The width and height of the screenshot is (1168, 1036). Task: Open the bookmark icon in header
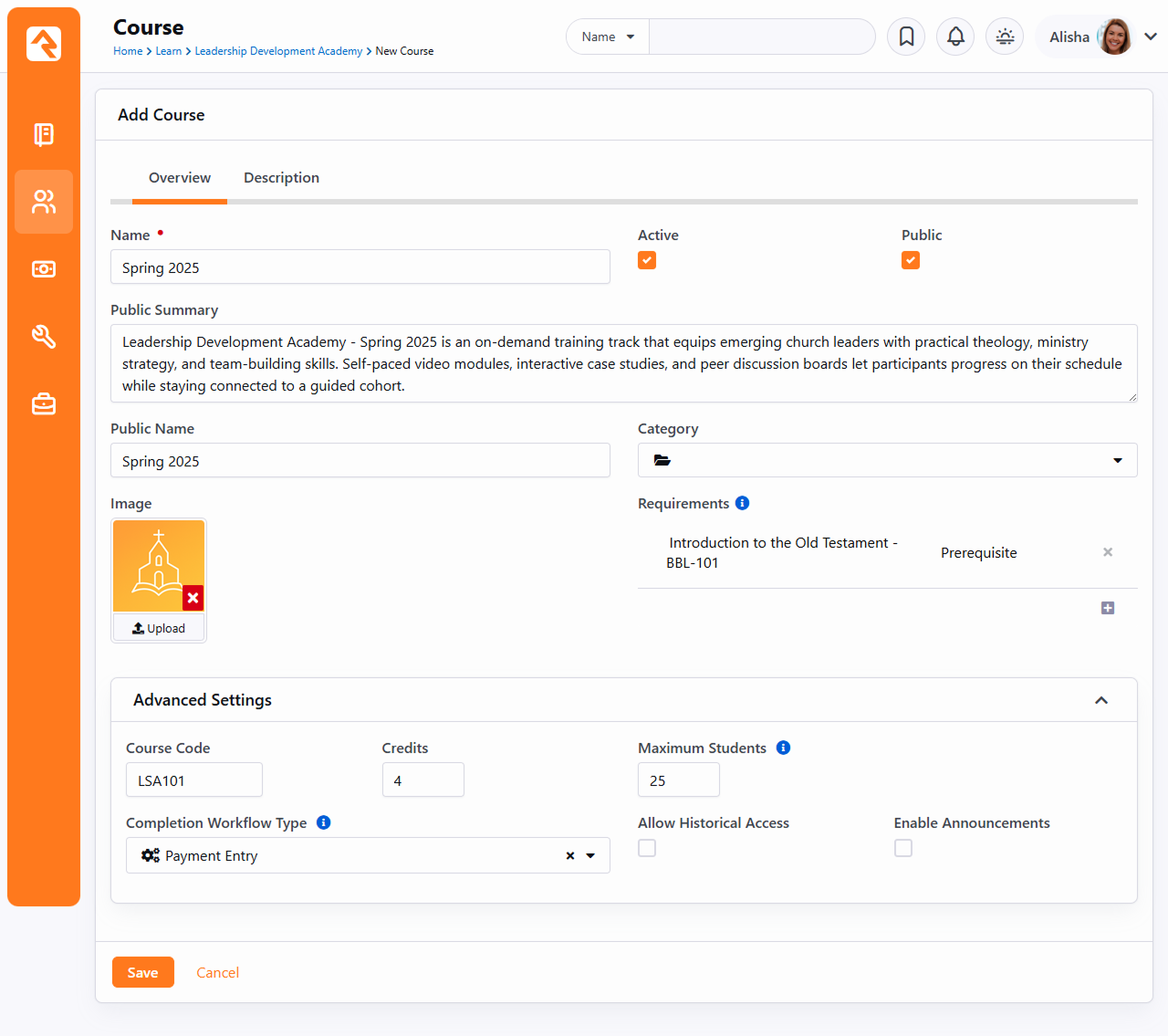906,37
